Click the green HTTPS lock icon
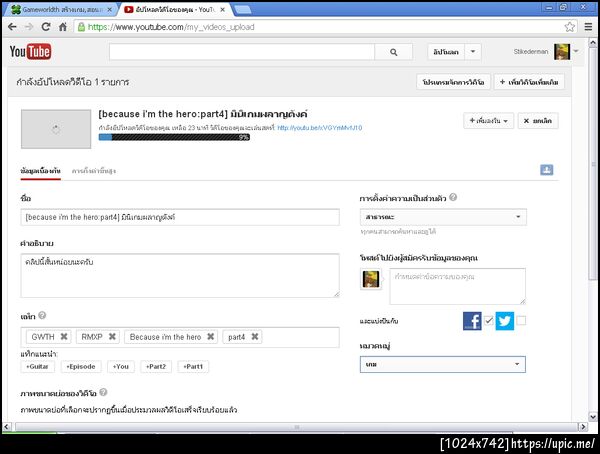 [x=81, y=27]
